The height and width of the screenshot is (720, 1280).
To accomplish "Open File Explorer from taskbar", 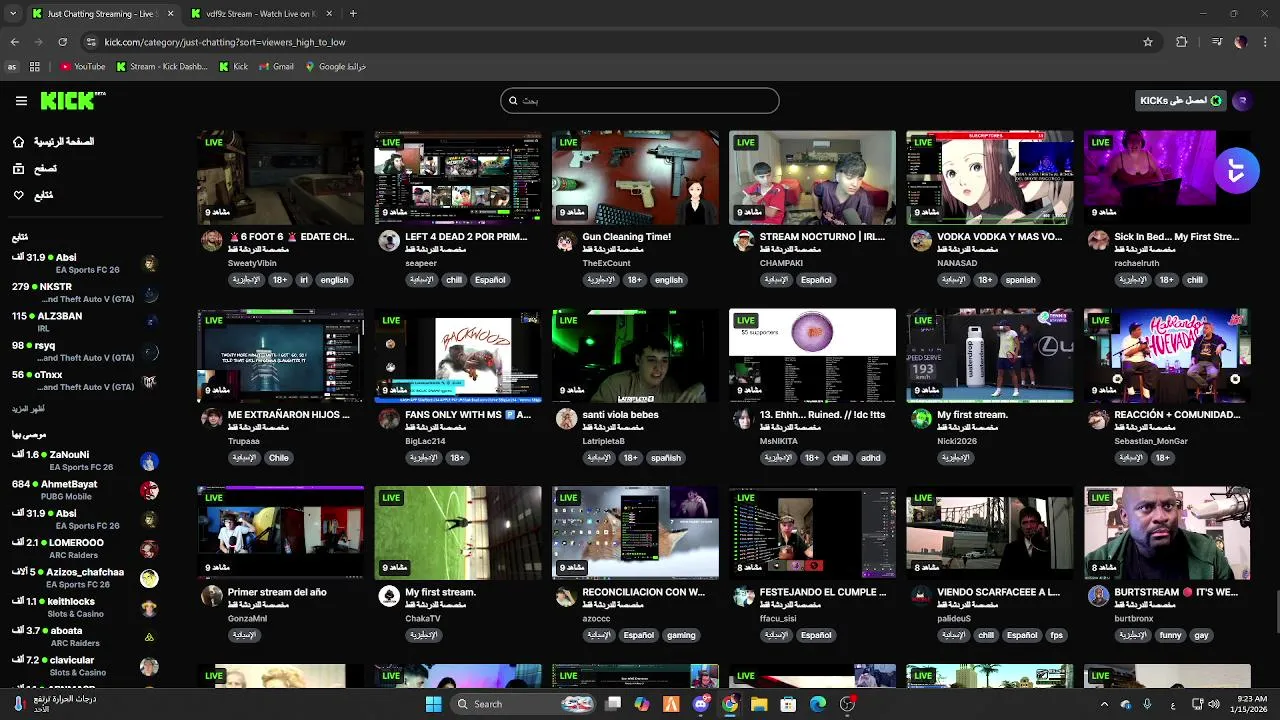I will coord(759,704).
